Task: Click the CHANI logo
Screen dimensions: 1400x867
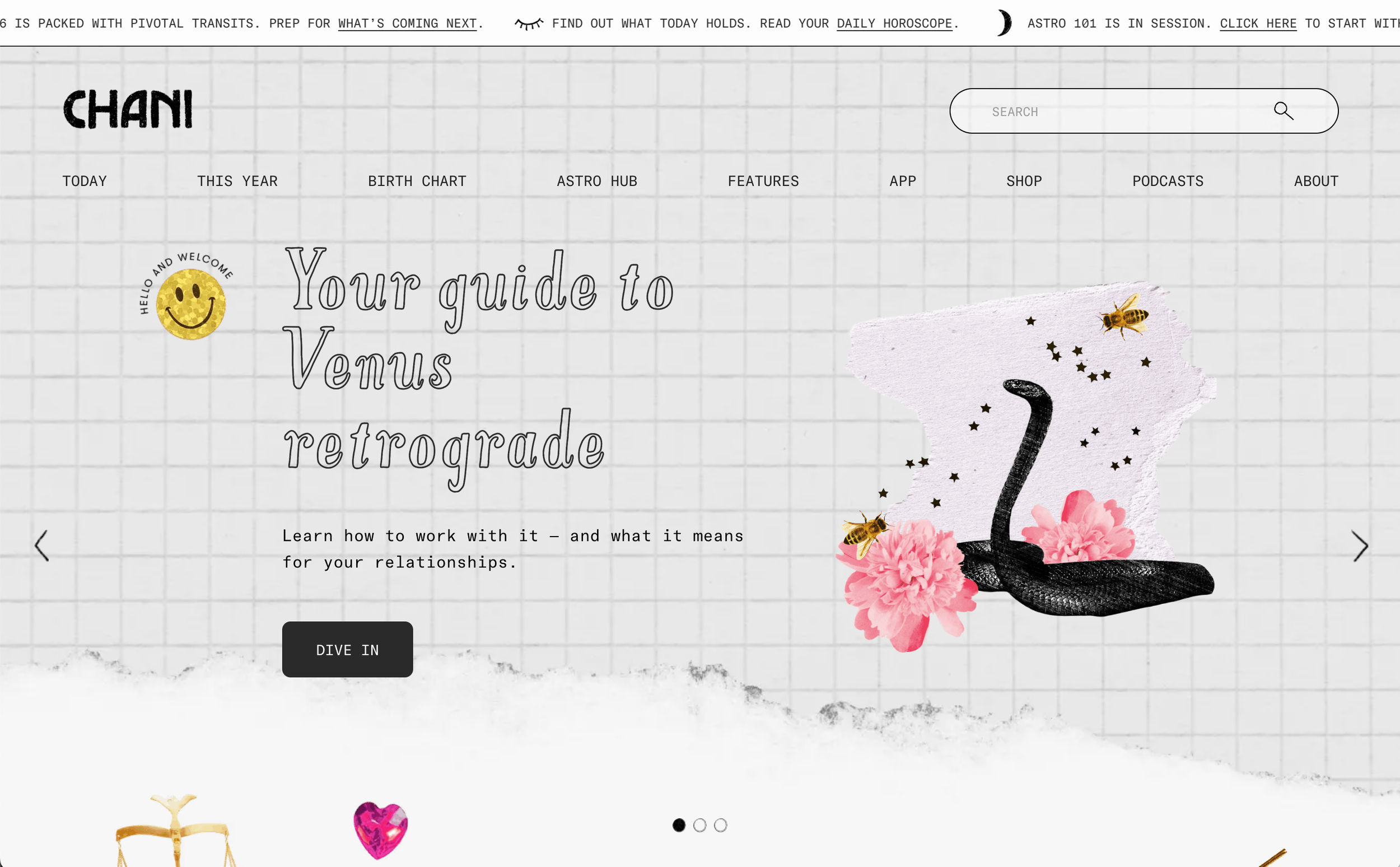Action: [x=127, y=109]
